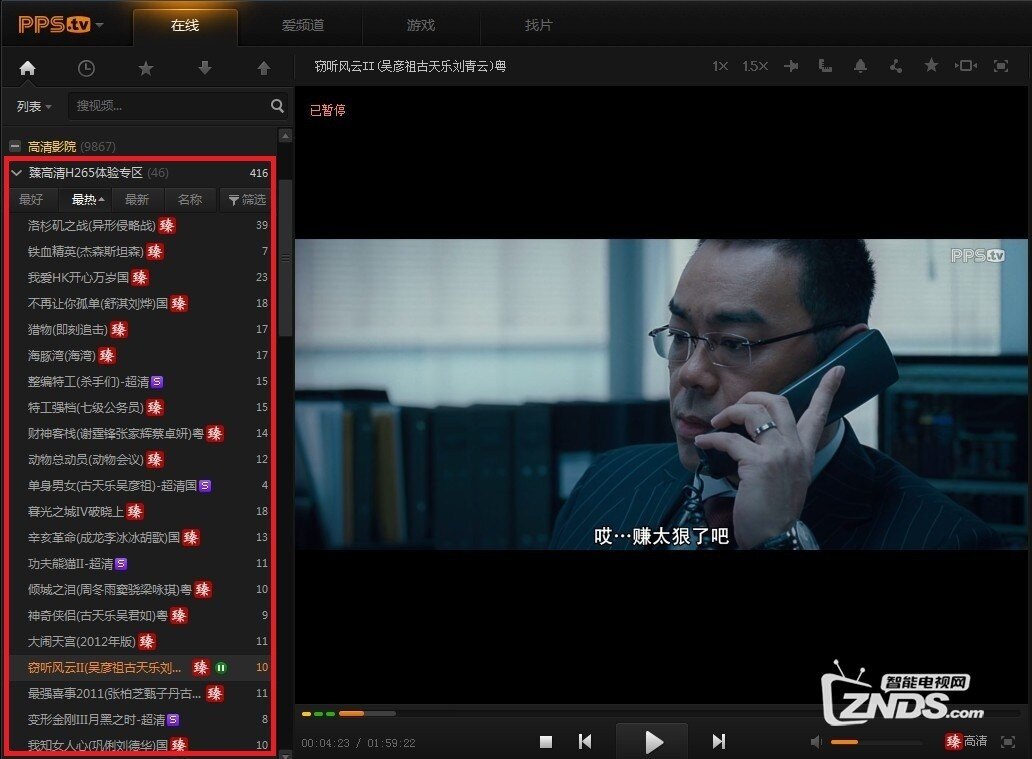Click the fullscreen icon in top toolbar
This screenshot has height=759, width=1032.
tap(1000, 66)
